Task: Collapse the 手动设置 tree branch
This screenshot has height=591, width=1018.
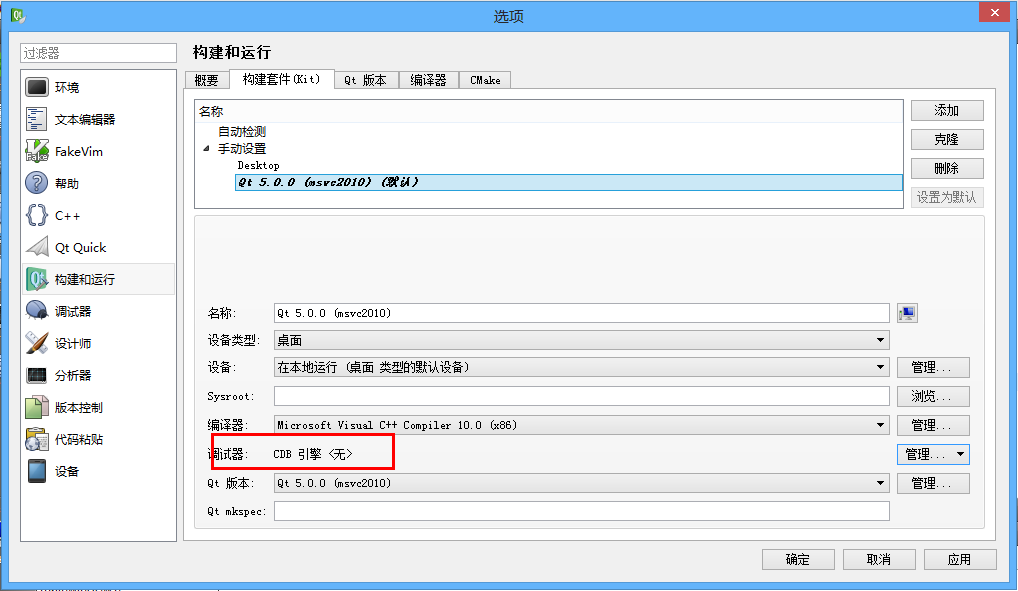Action: [205, 148]
